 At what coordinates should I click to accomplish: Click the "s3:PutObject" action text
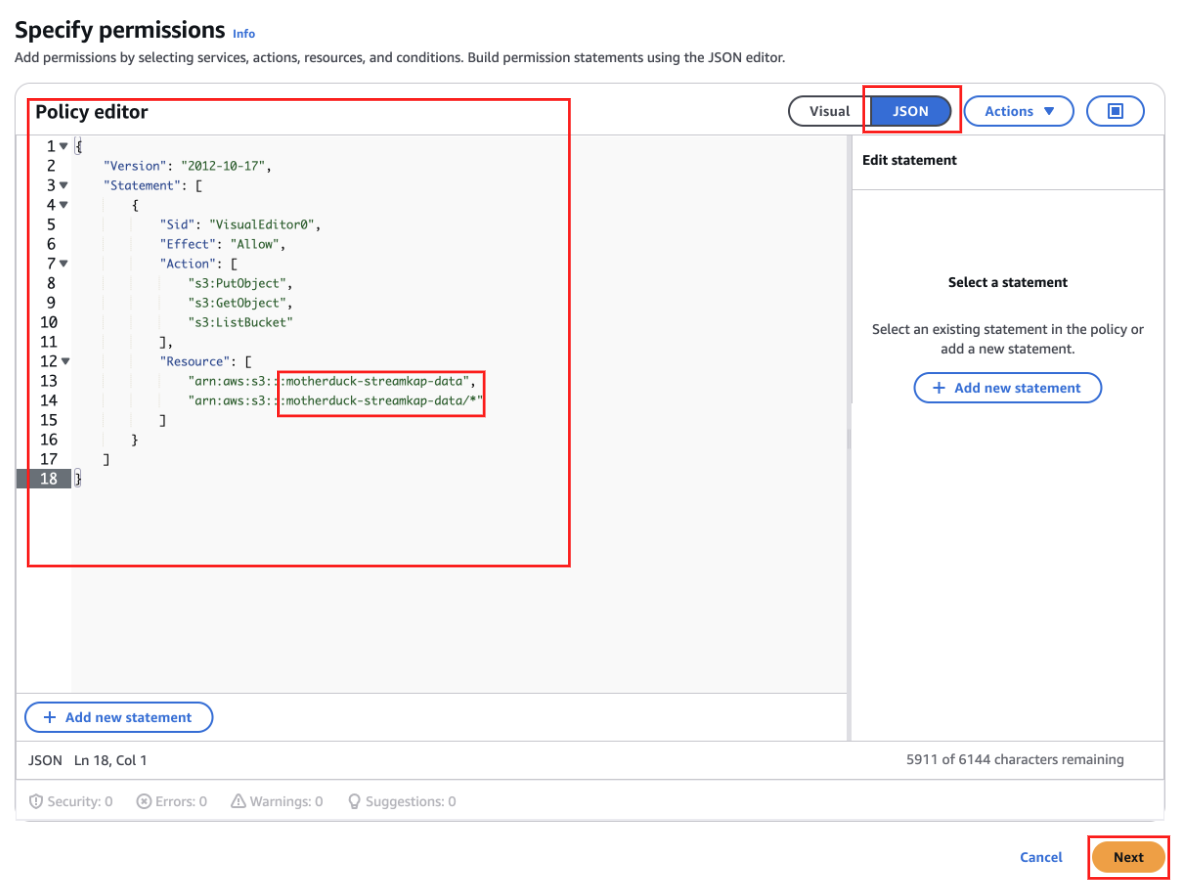tap(240, 283)
